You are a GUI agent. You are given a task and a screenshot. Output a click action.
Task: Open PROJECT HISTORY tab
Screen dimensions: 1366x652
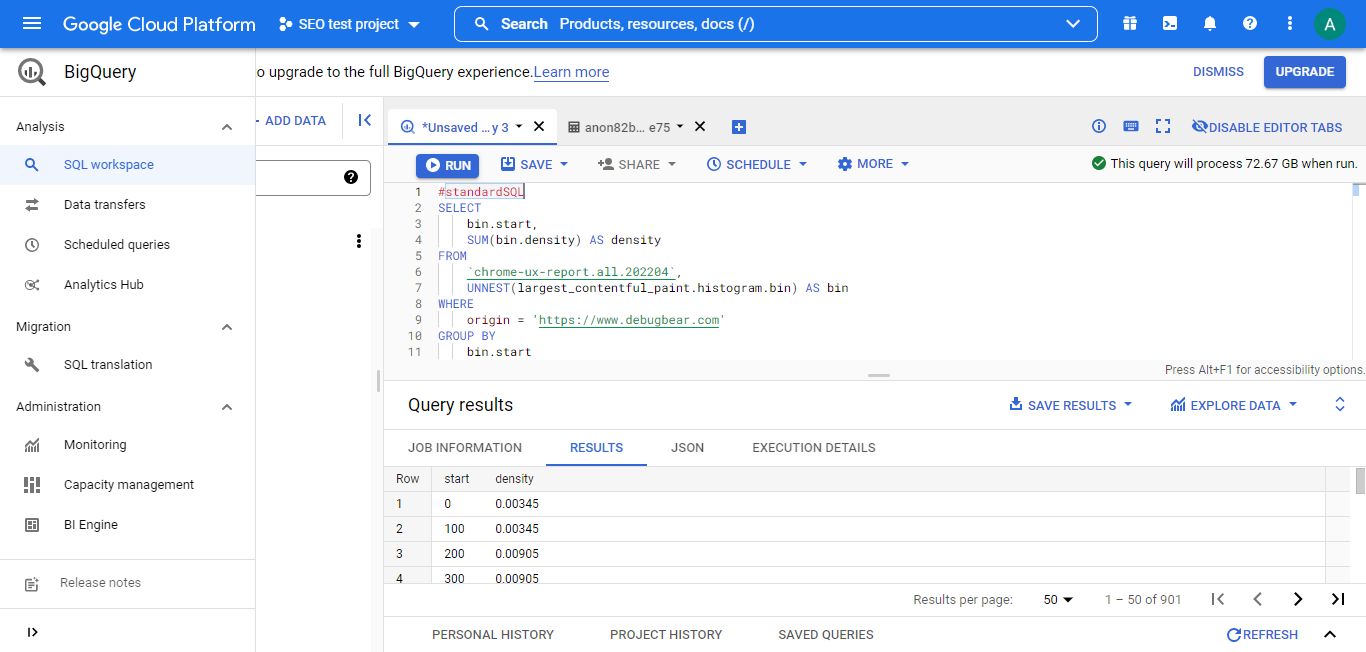(x=666, y=634)
